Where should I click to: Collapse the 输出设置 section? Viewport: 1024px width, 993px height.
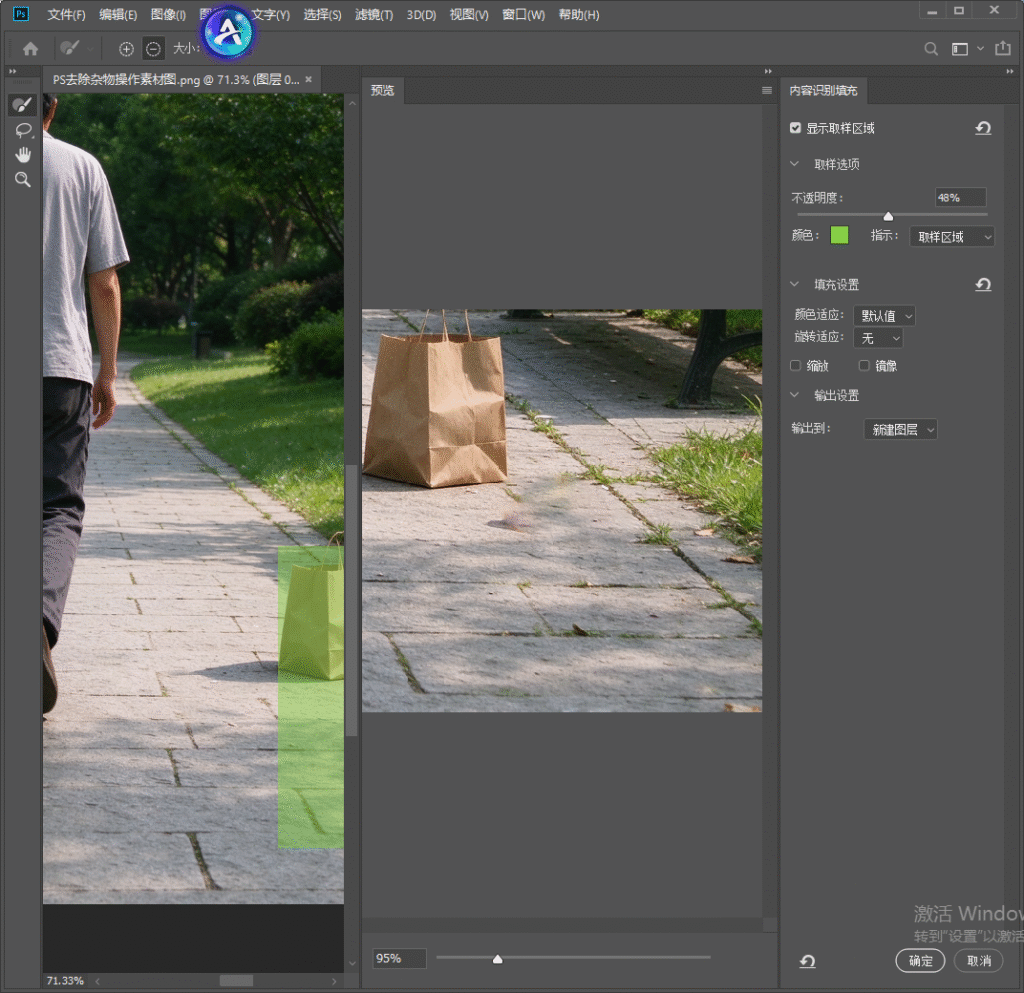pos(794,395)
